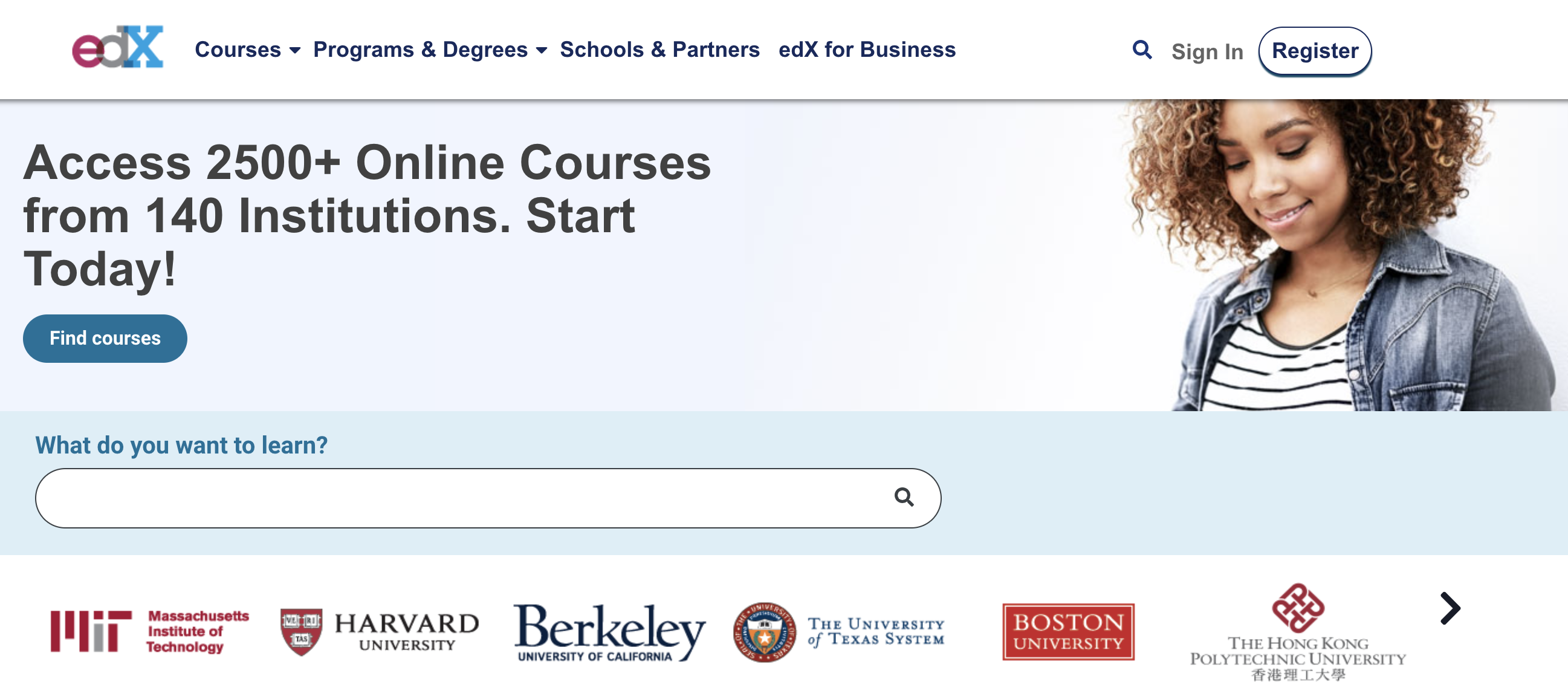Click the University of Texas System logo
Screen dimensions: 1568x699
839,632
